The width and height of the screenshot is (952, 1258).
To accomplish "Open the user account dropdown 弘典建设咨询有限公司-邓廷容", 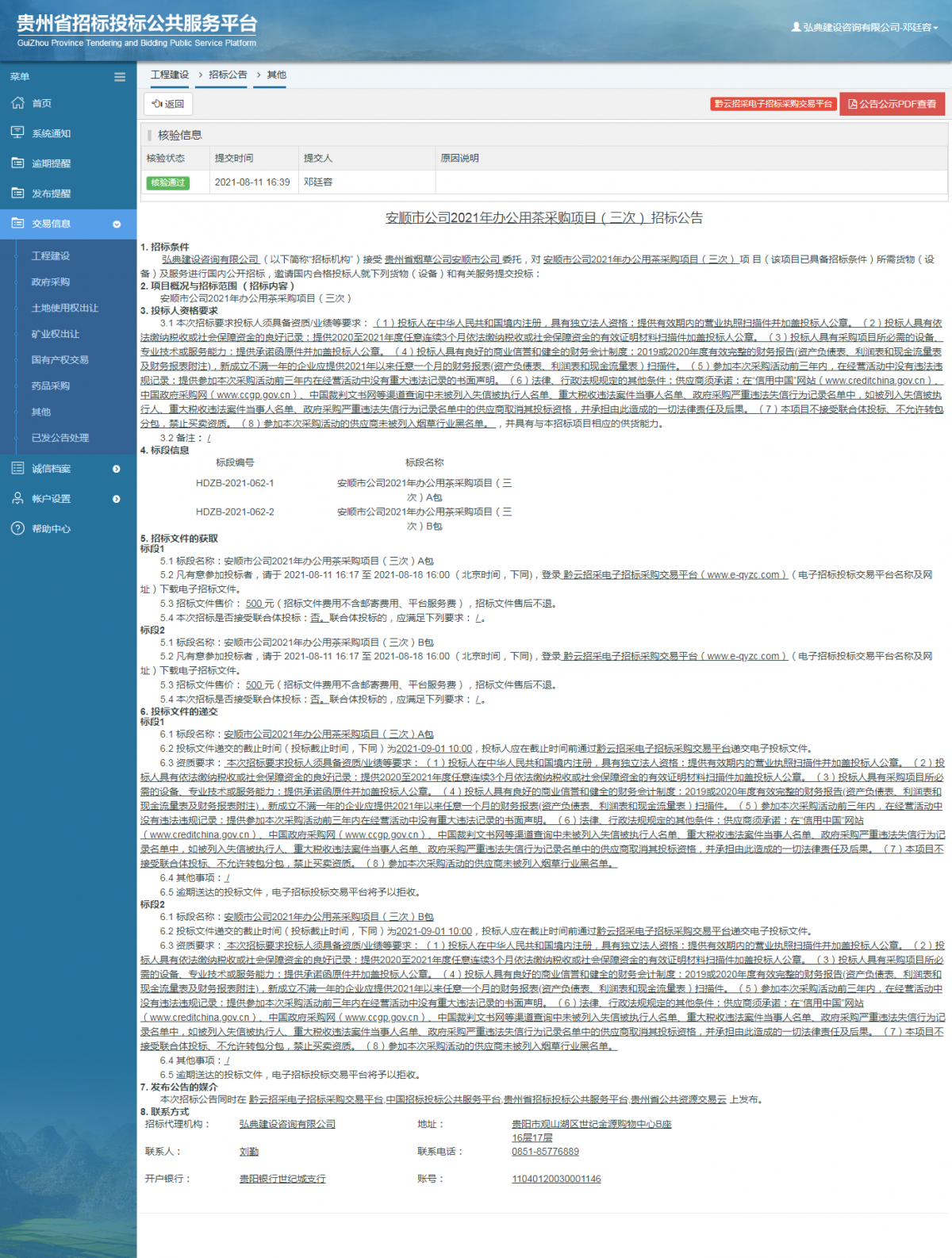I will (866, 27).
